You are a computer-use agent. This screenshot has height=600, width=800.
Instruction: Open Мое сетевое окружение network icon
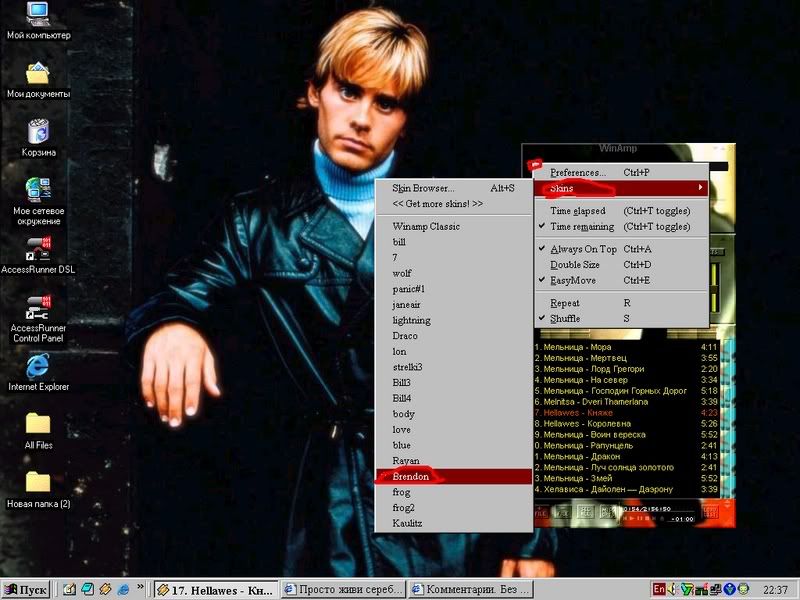pyautogui.click(x=38, y=190)
